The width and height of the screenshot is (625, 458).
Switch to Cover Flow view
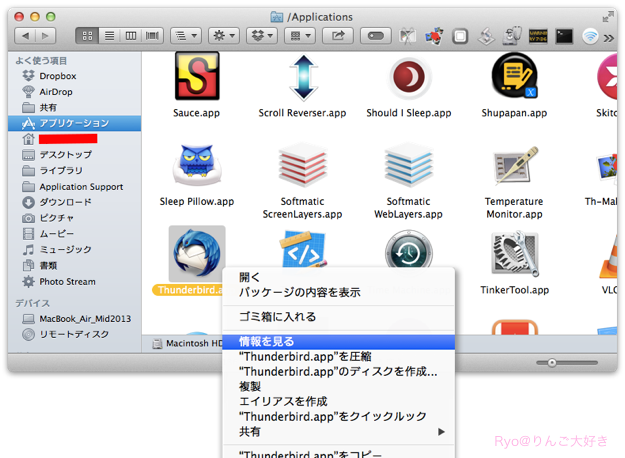[152, 36]
